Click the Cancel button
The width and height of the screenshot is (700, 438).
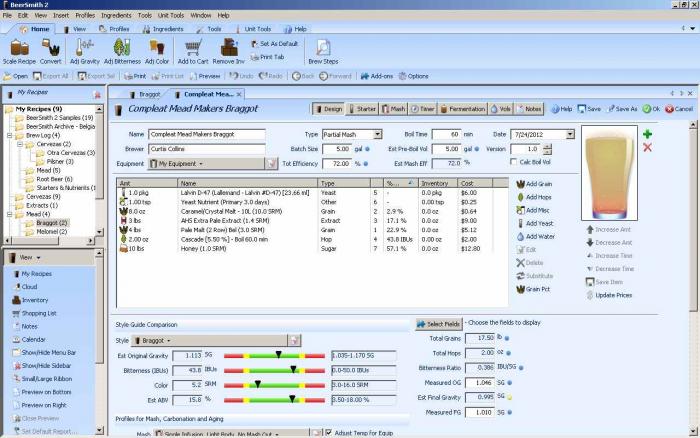(679, 109)
